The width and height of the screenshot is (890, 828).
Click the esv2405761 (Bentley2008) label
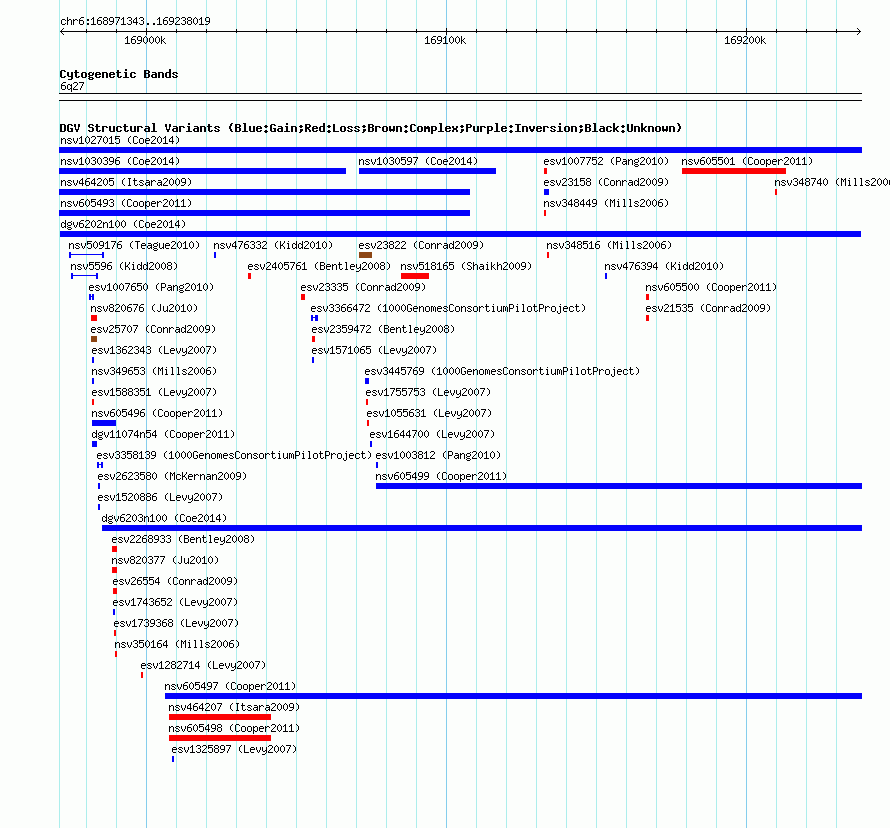[x=319, y=266]
